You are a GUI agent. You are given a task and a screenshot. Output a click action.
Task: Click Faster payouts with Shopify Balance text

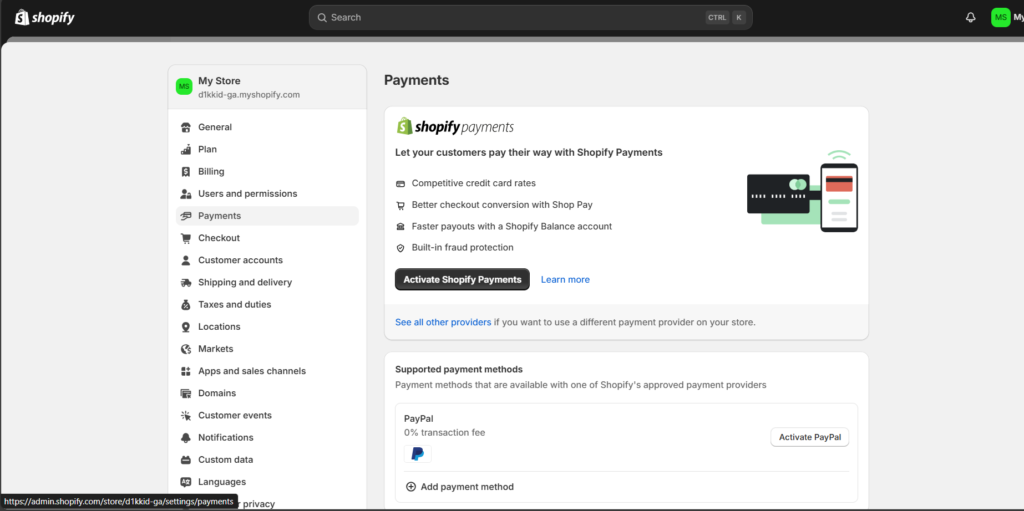[x=511, y=226]
